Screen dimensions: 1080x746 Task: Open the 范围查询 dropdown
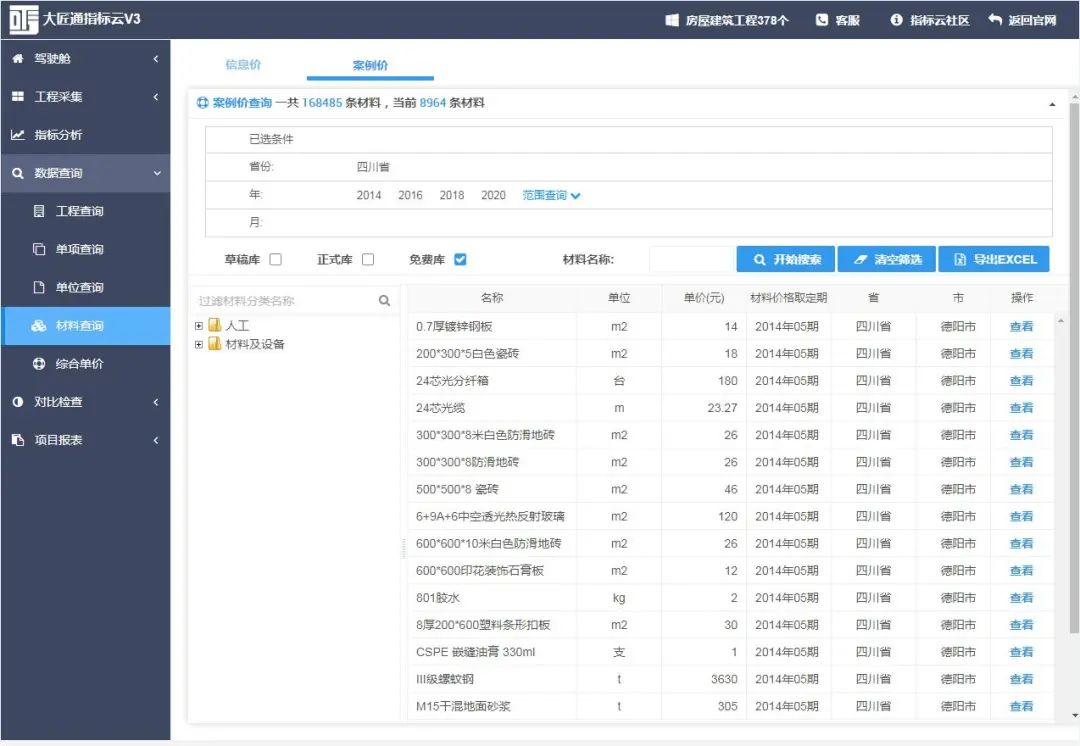tap(551, 195)
